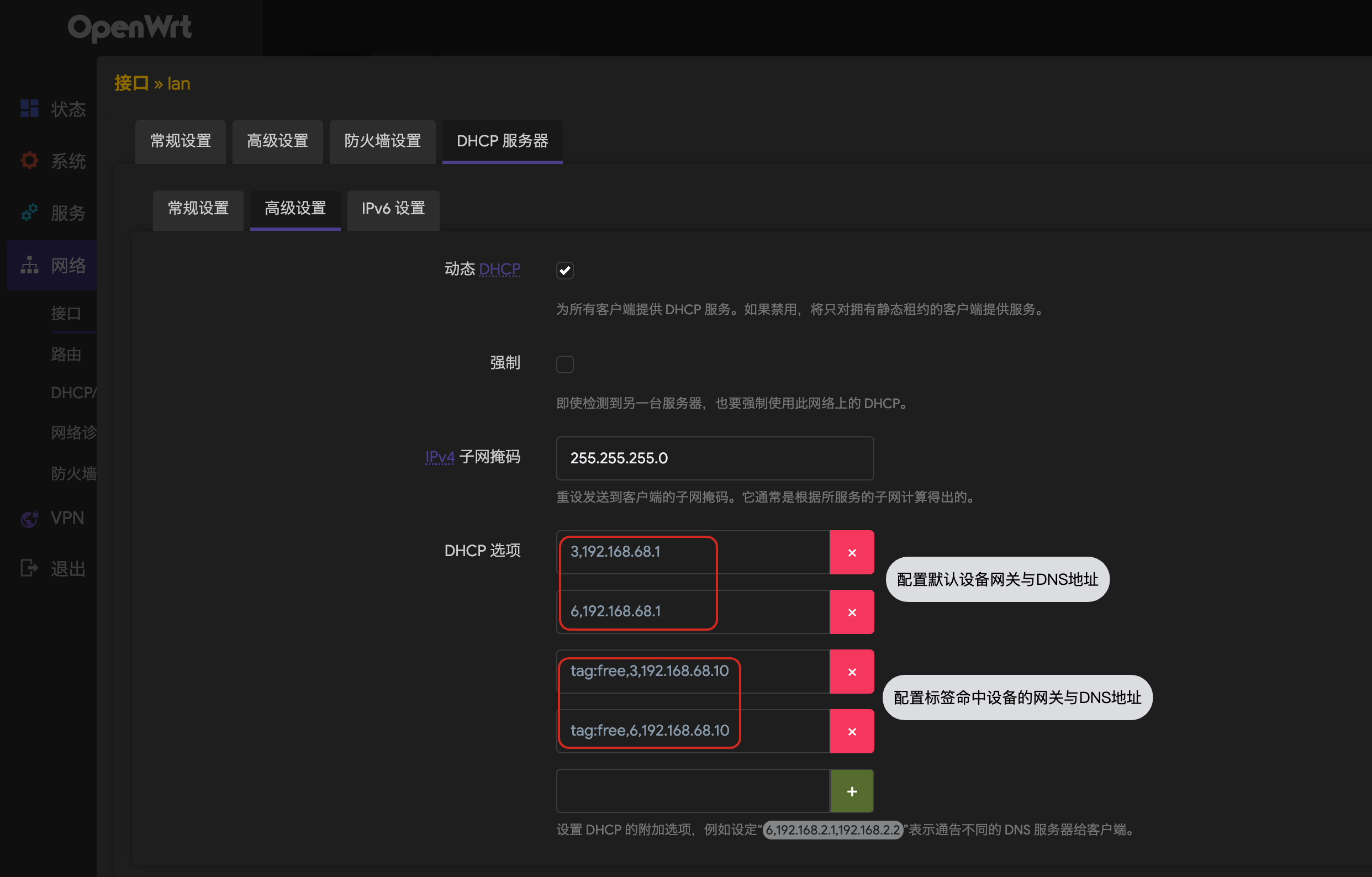Viewport: 1372px width, 877px height.
Task: Click the DHCP abbreviation link
Action: pyautogui.click(x=499, y=268)
